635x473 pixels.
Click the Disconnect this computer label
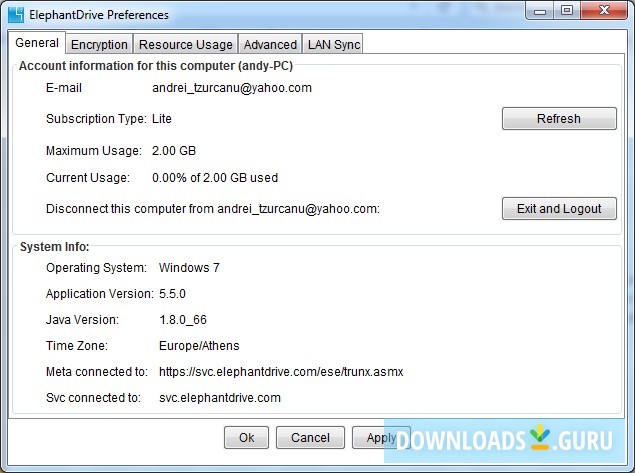(213, 209)
